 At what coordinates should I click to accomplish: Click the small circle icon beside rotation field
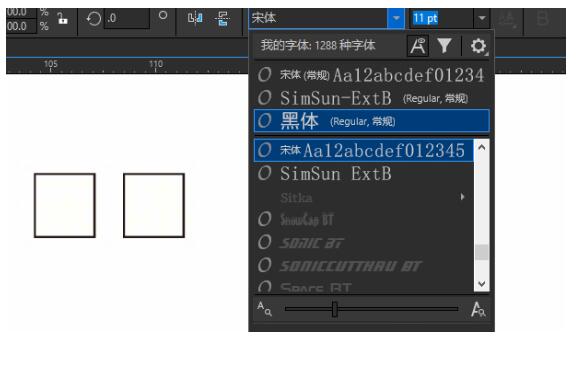163,15
